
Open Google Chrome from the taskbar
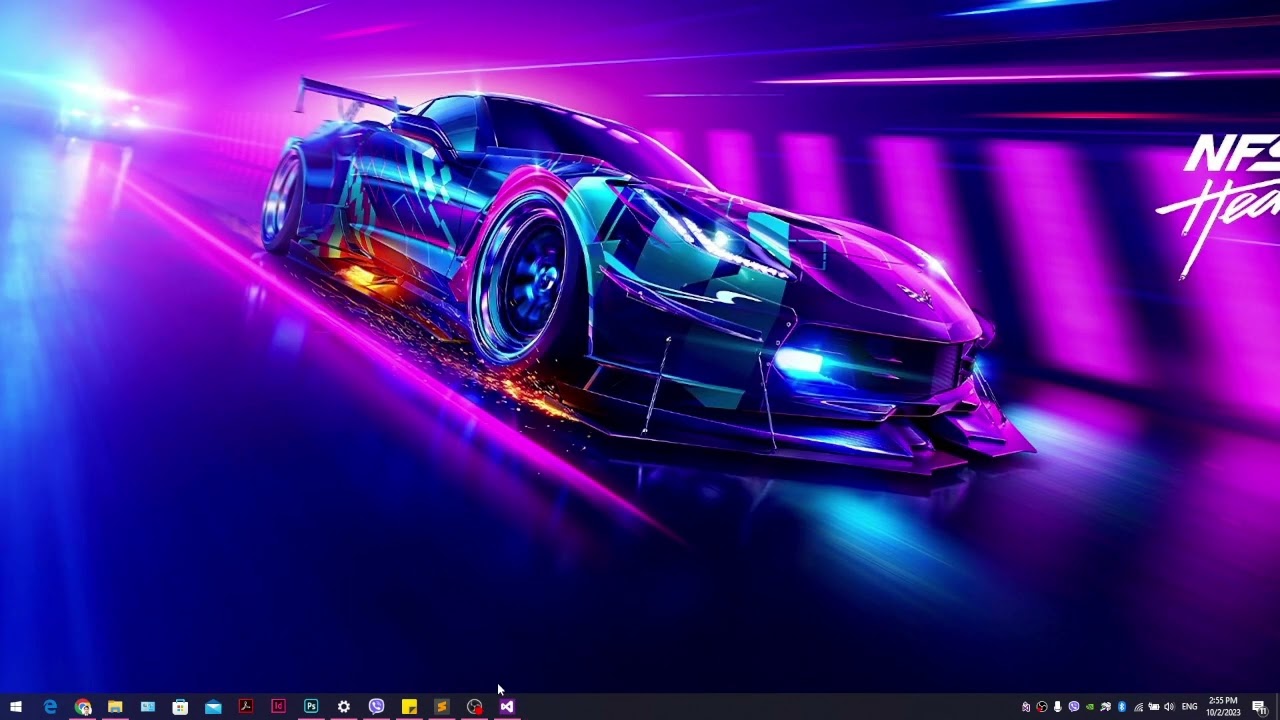(x=82, y=707)
